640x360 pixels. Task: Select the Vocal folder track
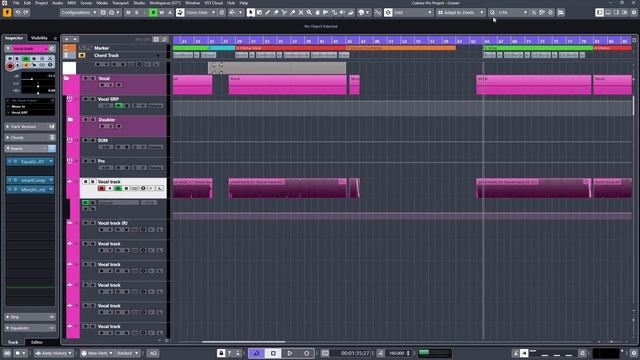(x=123, y=84)
